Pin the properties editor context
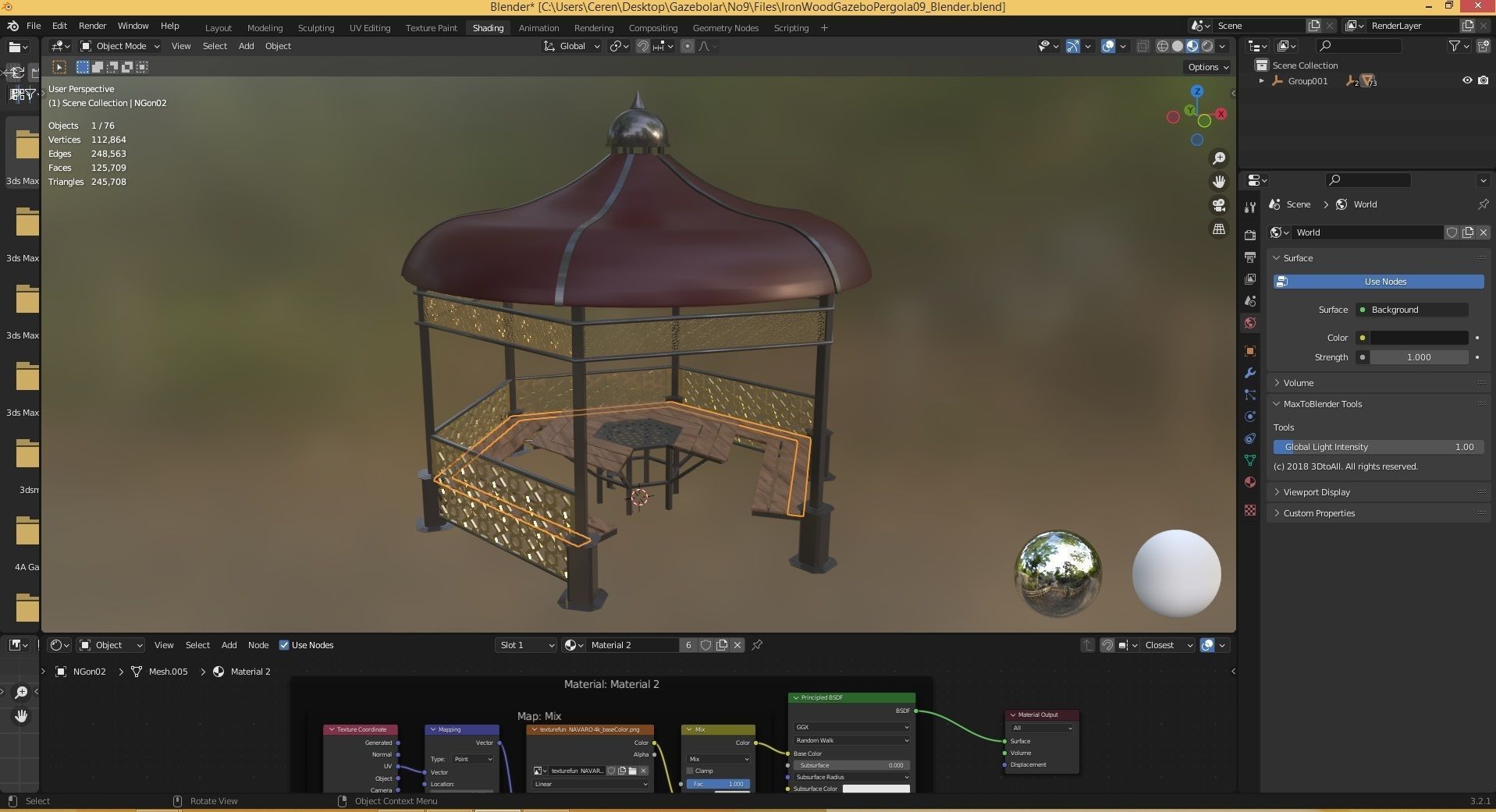 point(1483,204)
